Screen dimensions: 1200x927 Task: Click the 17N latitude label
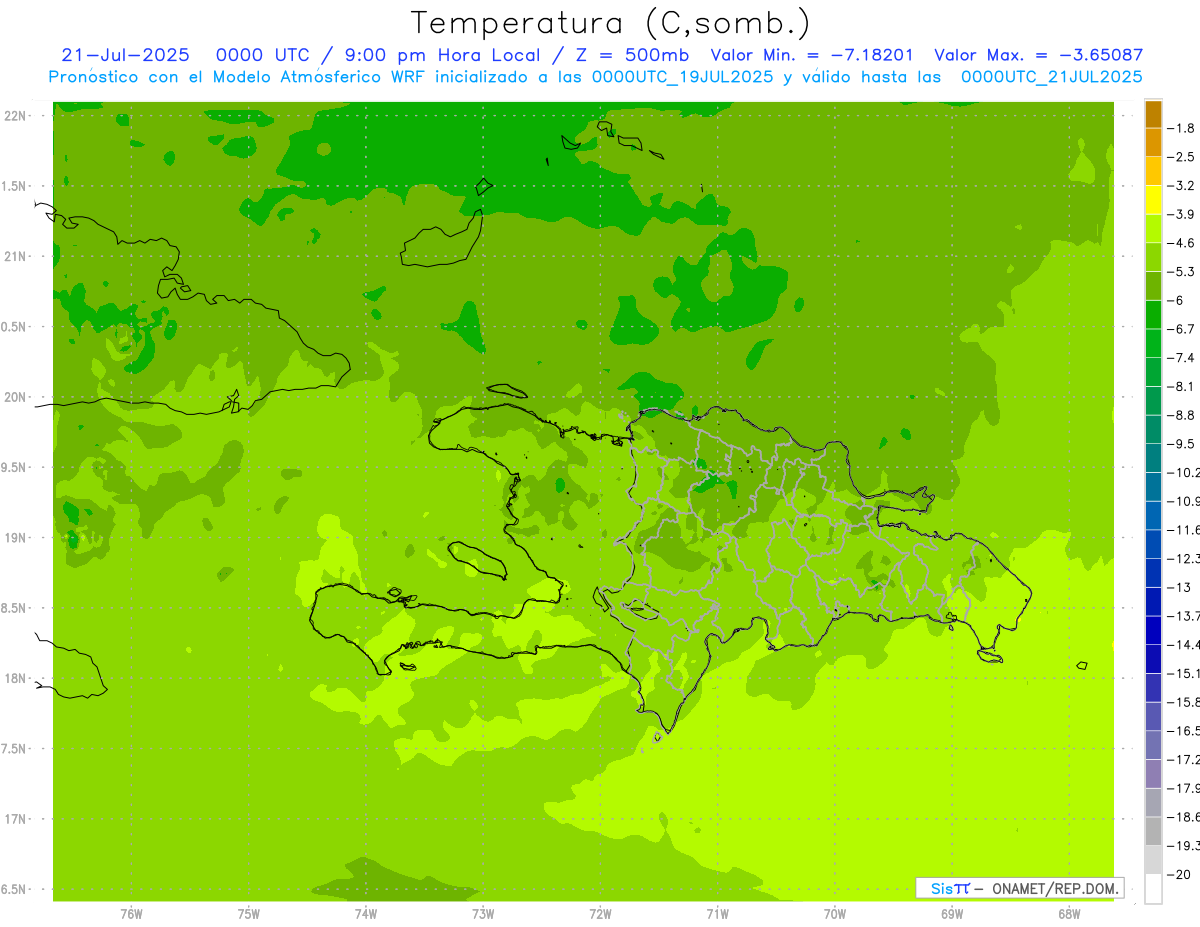(15, 819)
